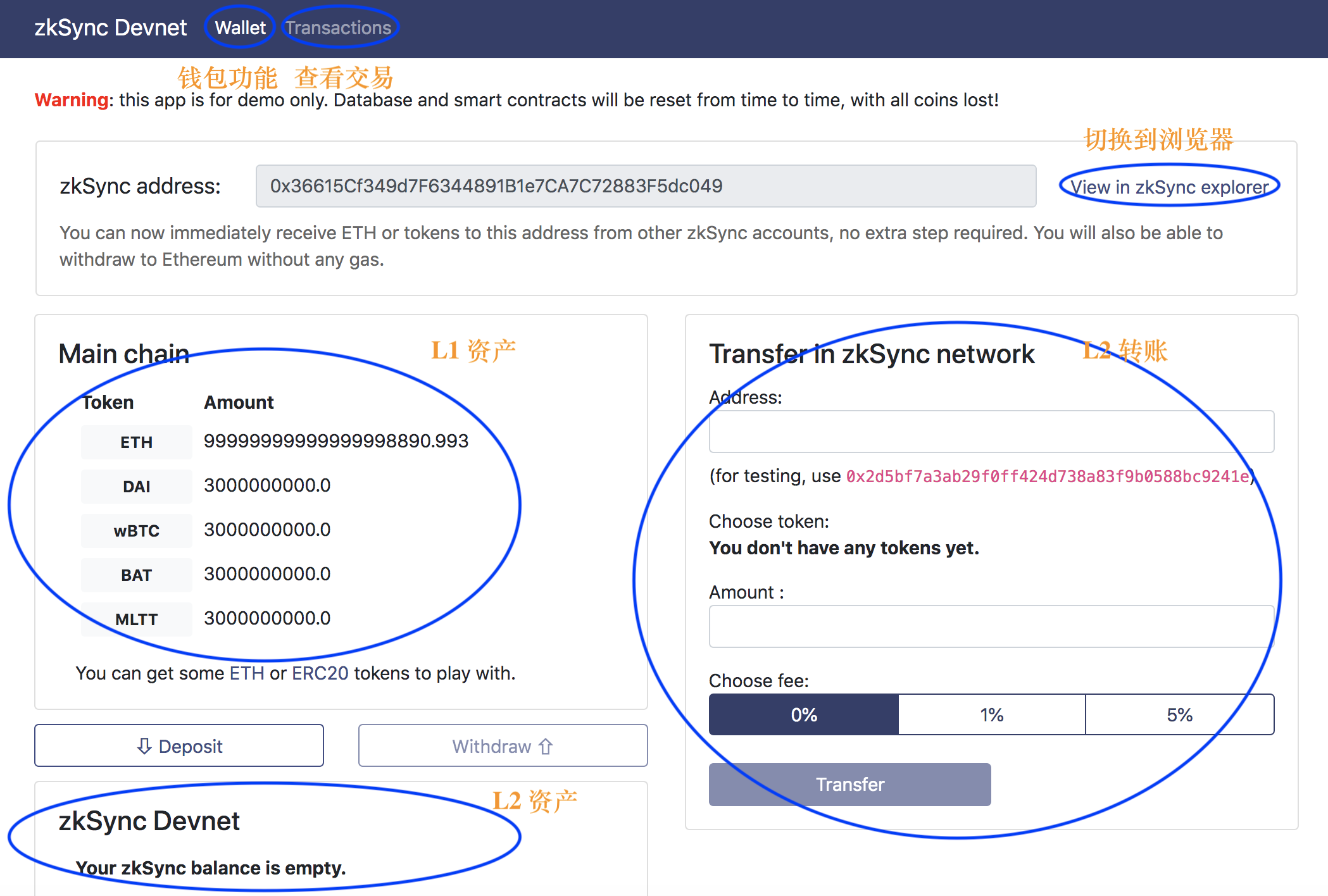Select the 5% fee option
This screenshot has width=1328, height=896.
click(x=1179, y=715)
